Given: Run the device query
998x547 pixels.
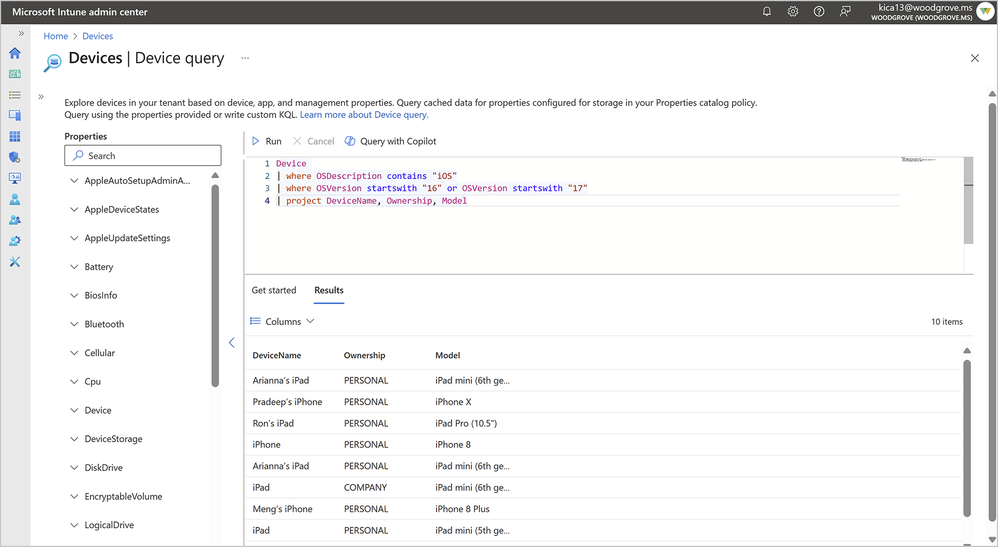Looking at the screenshot, I should [x=267, y=142].
